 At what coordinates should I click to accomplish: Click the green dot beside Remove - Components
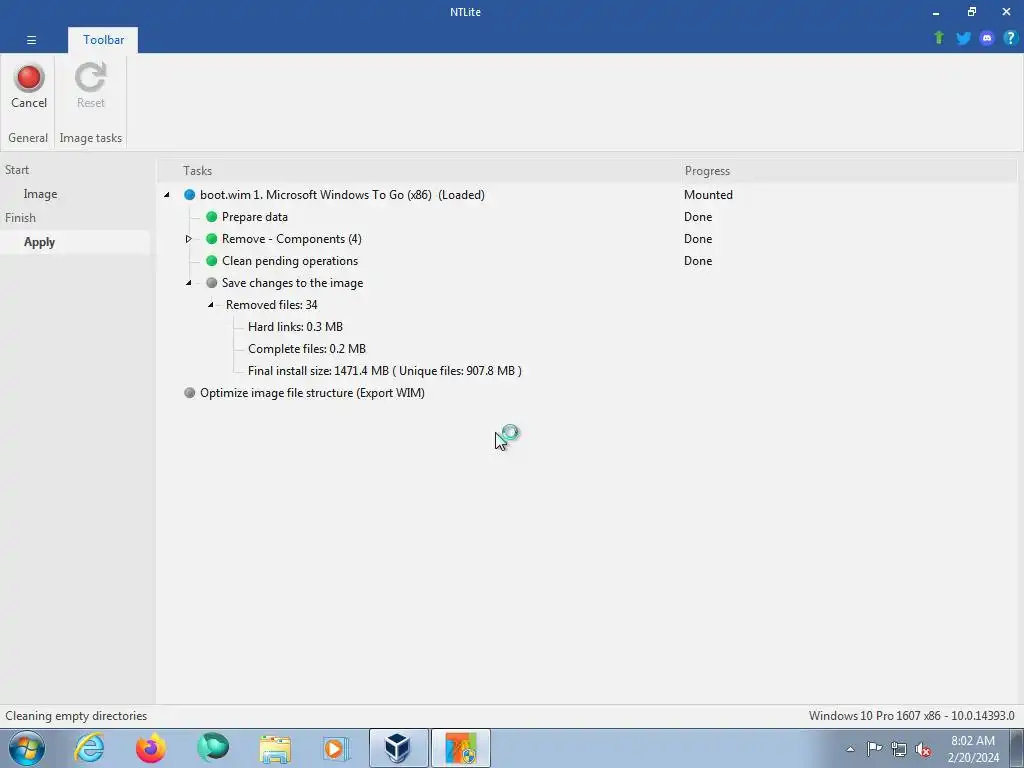[212, 239]
